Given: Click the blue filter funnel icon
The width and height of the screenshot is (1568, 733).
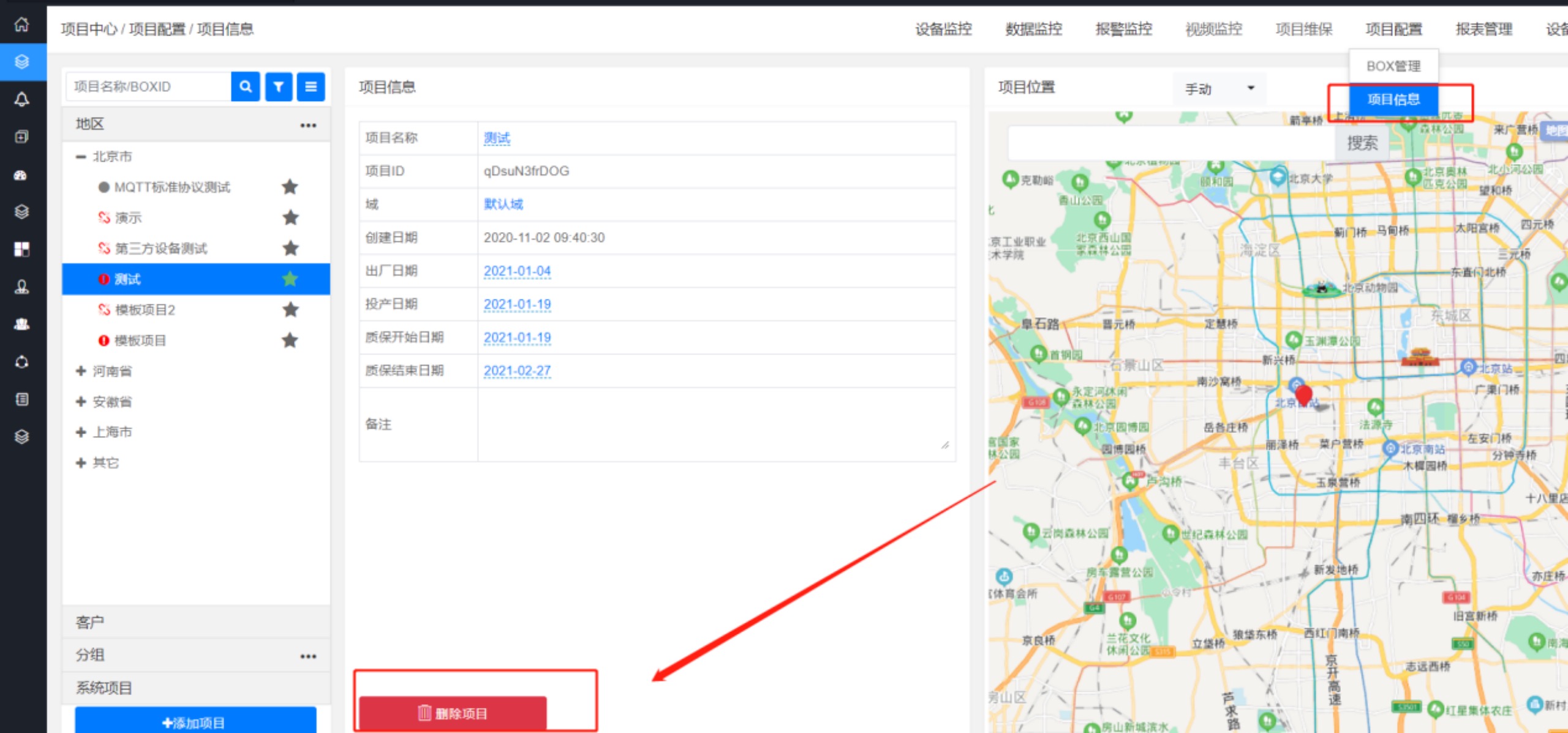Looking at the screenshot, I should point(279,86).
